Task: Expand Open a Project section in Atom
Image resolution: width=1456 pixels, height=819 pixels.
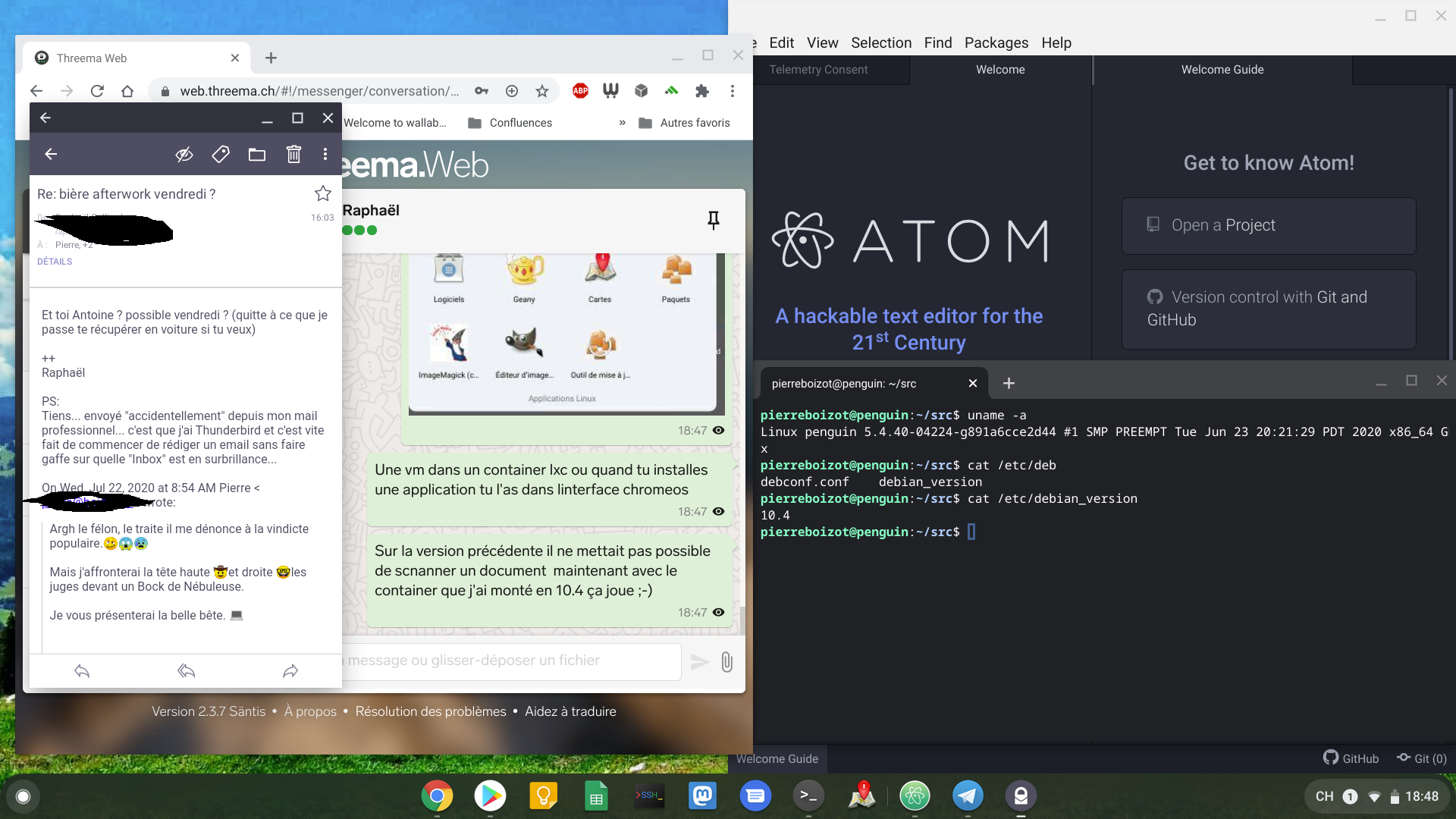Action: [1269, 226]
